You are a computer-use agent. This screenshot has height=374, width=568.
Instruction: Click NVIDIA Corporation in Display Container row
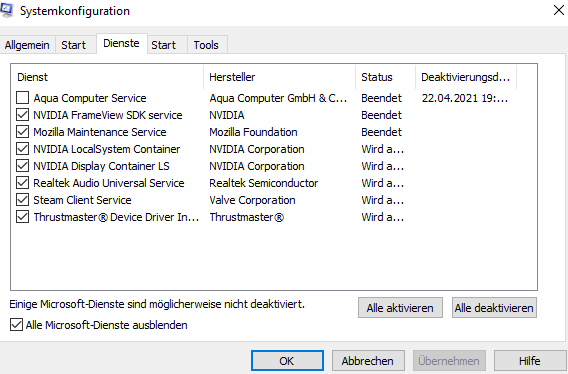[x=257, y=166]
